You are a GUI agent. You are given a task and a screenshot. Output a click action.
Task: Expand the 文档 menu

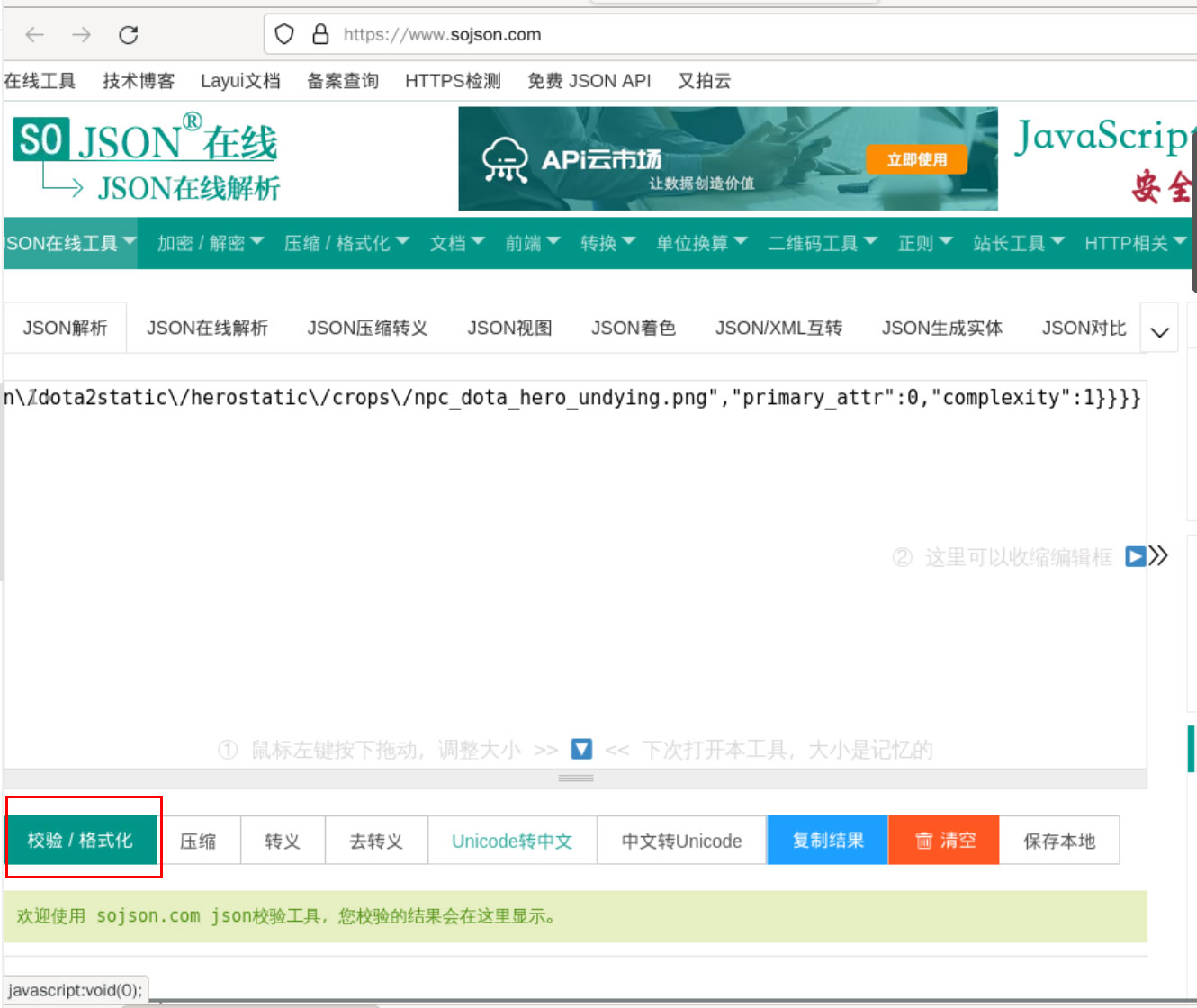point(457,243)
